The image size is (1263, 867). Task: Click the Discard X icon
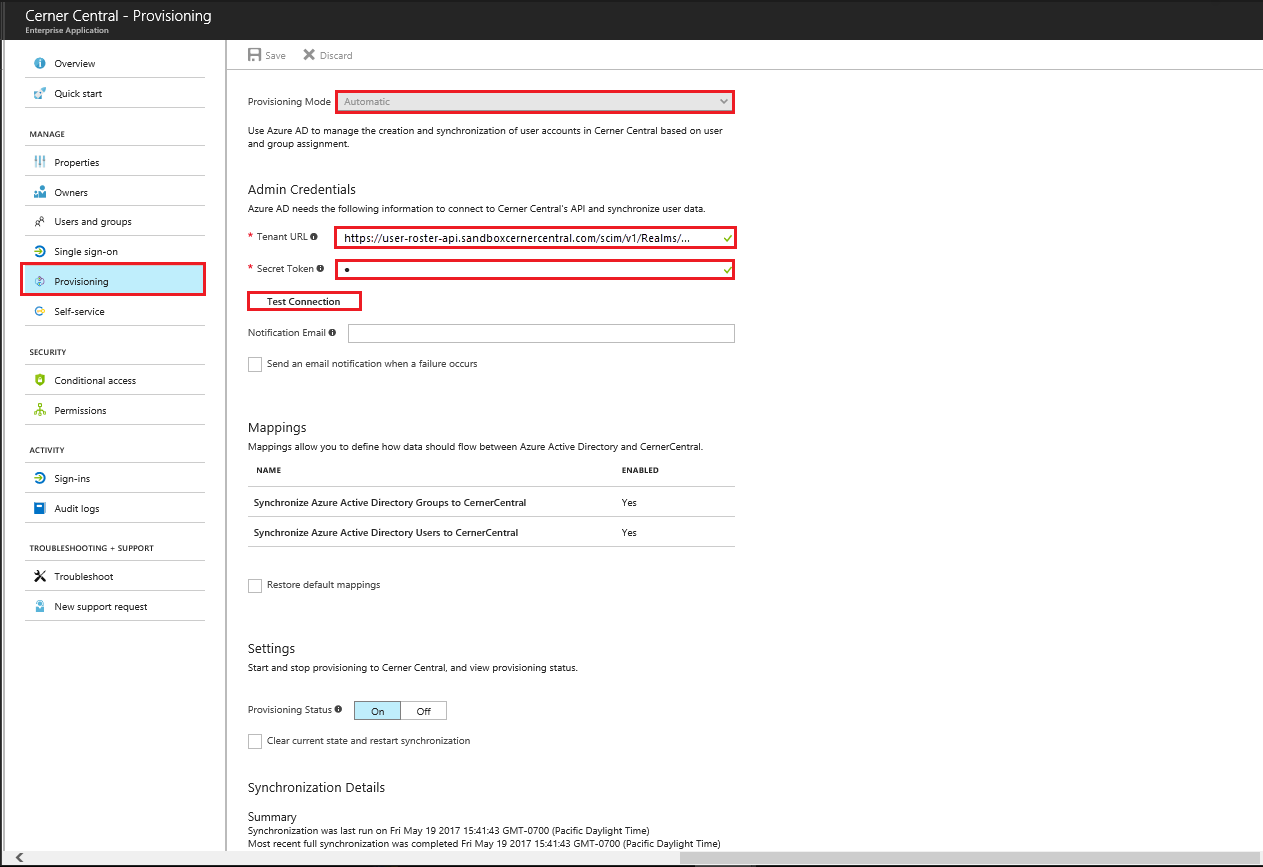[309, 55]
